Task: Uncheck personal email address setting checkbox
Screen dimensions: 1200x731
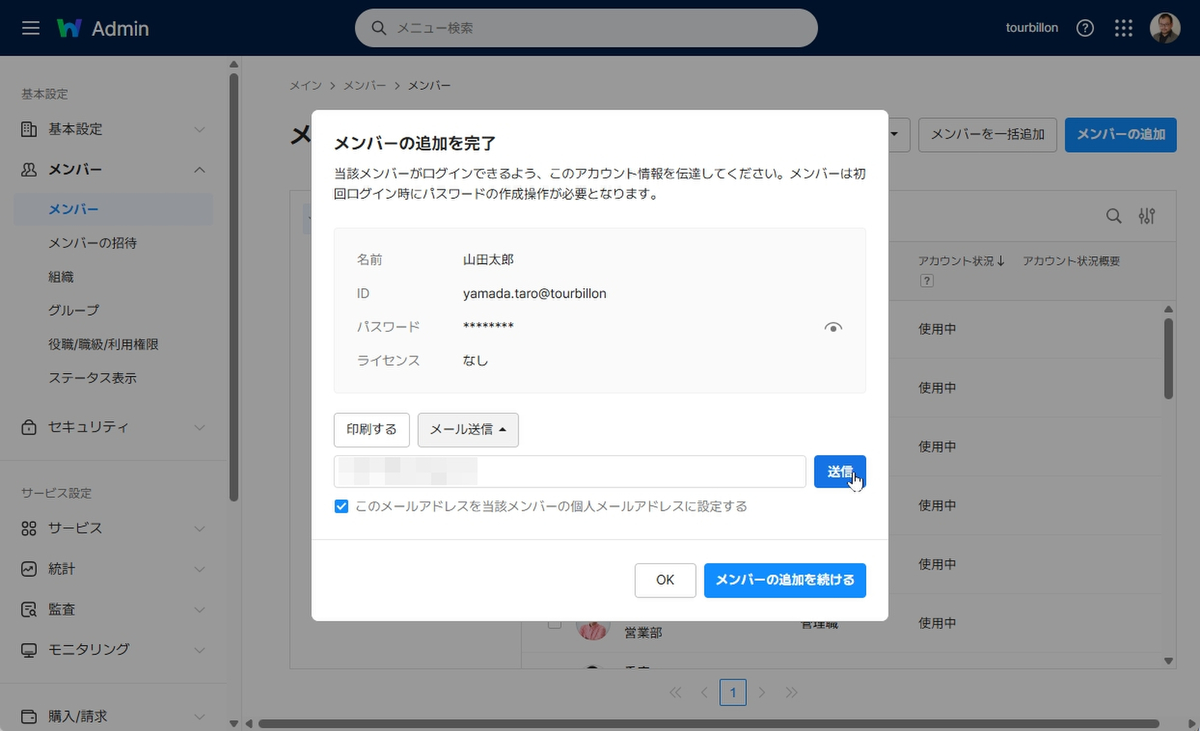Action: point(342,506)
